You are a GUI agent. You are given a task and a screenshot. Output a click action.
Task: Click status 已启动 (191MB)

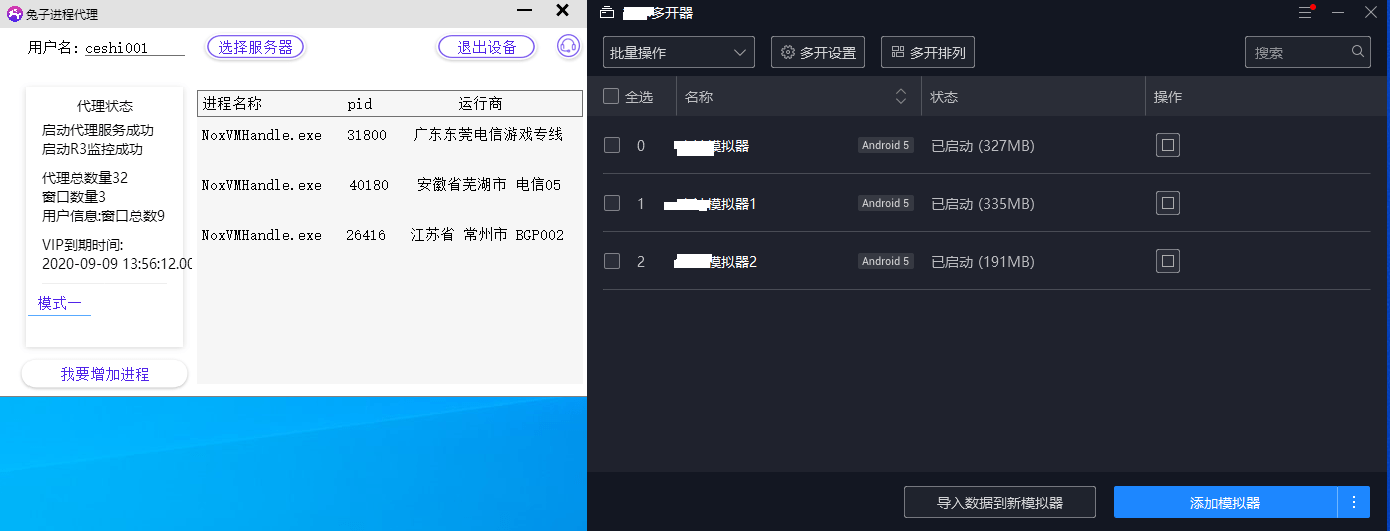(982, 262)
